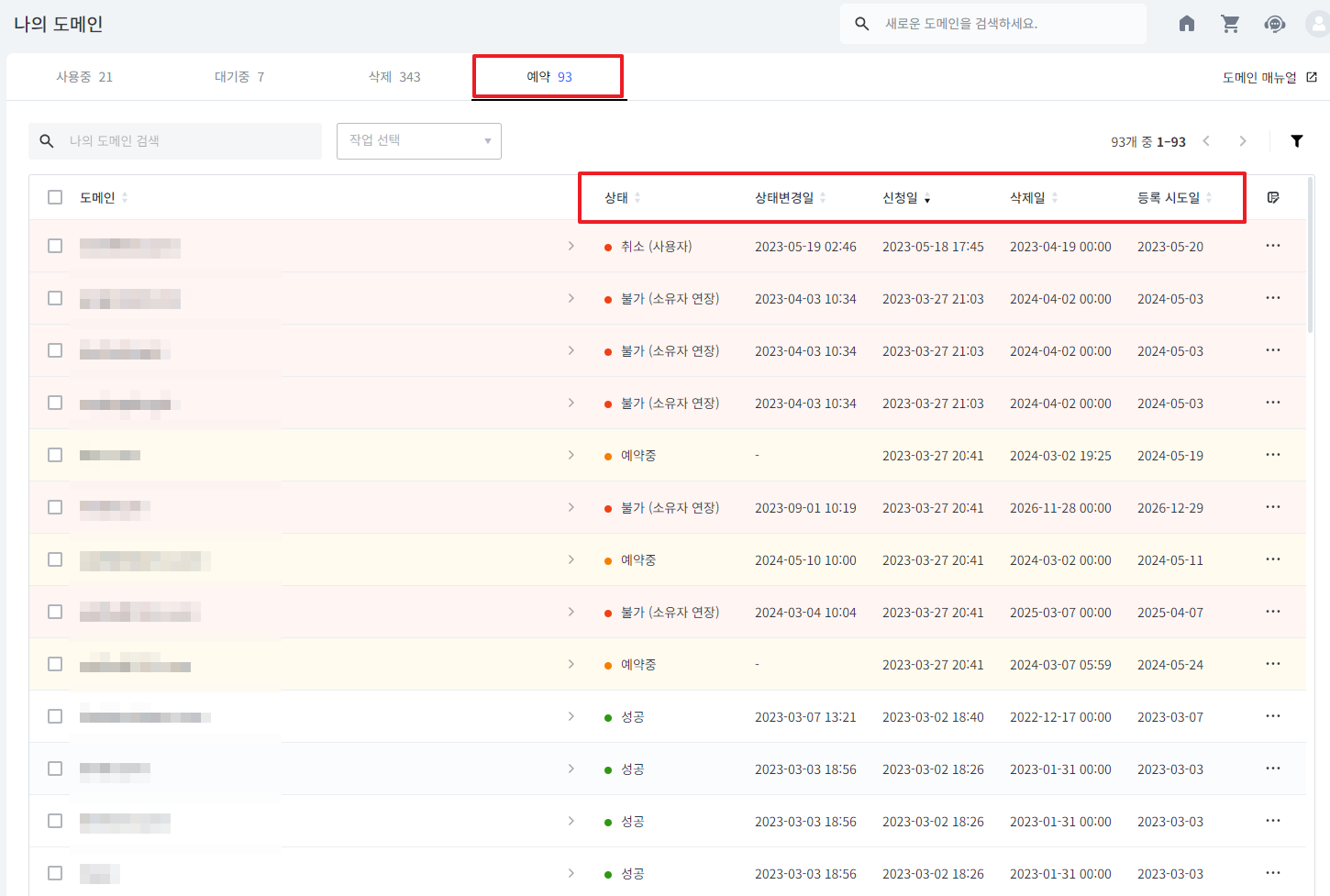Viewport: 1330px width, 896px height.
Task: Toggle the select-all checkbox beside 도메인 header
Action: tap(55, 197)
